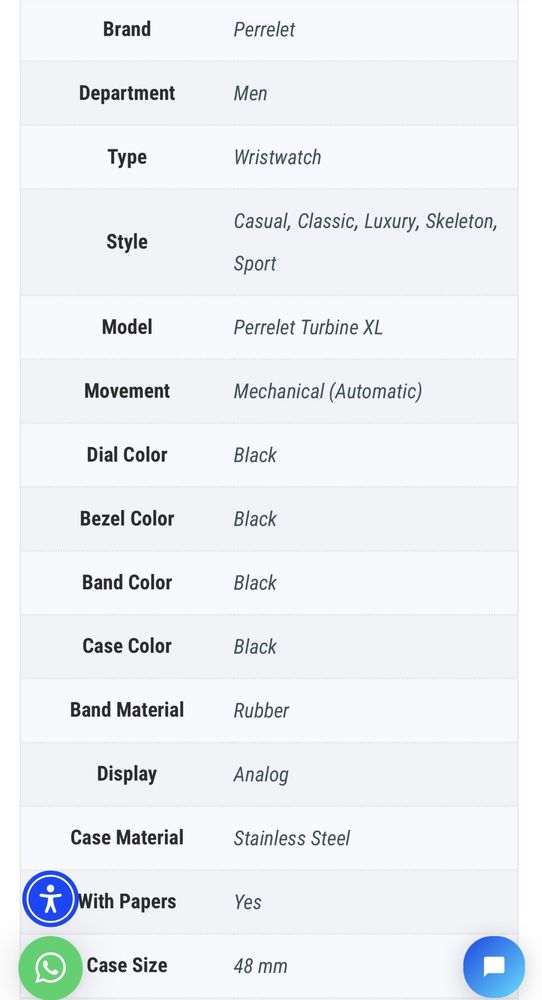The height and width of the screenshot is (1000, 542).
Task: Click the With Papers Yes value
Action: [247, 901]
